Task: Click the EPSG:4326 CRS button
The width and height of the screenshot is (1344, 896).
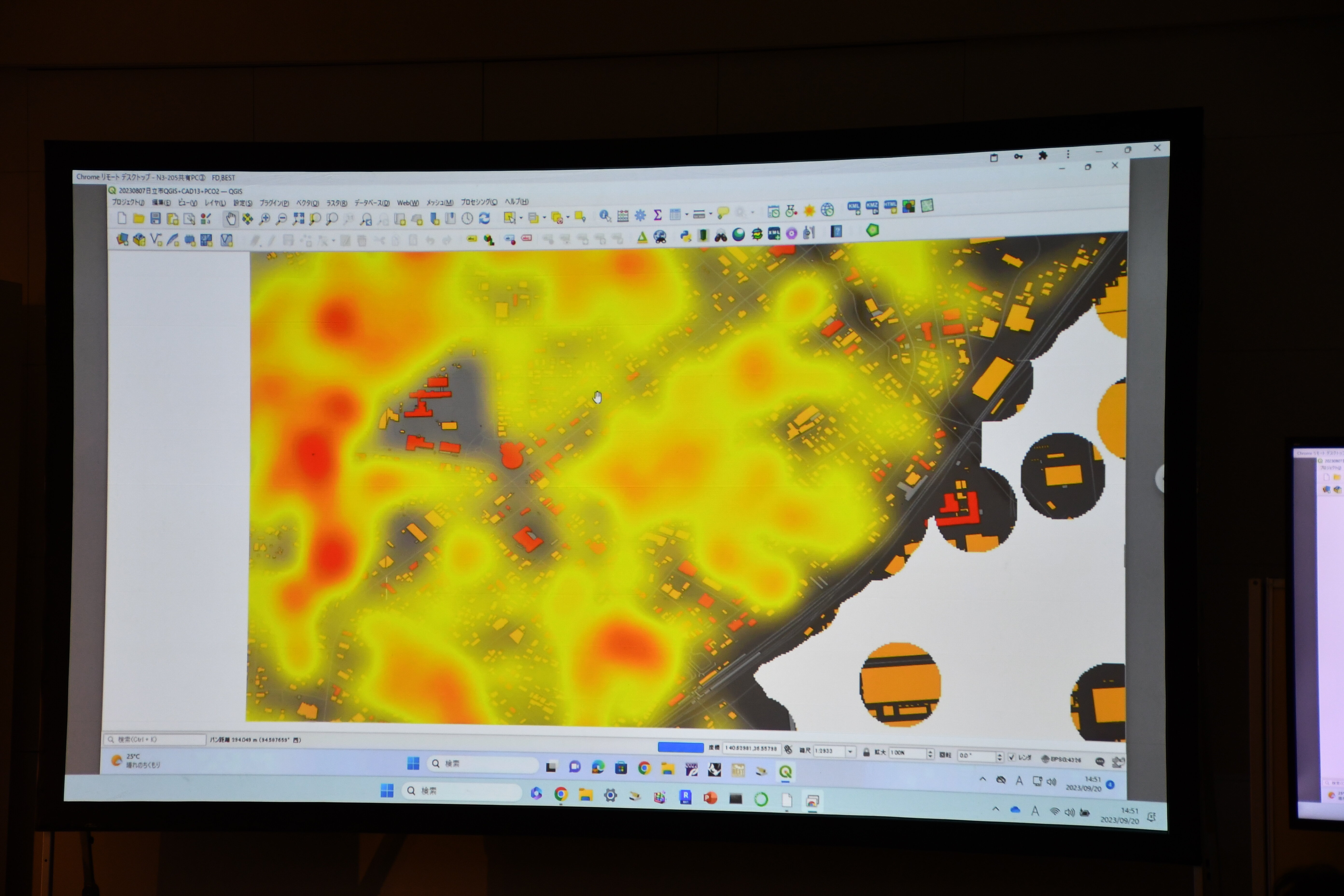Action: coord(1061,759)
